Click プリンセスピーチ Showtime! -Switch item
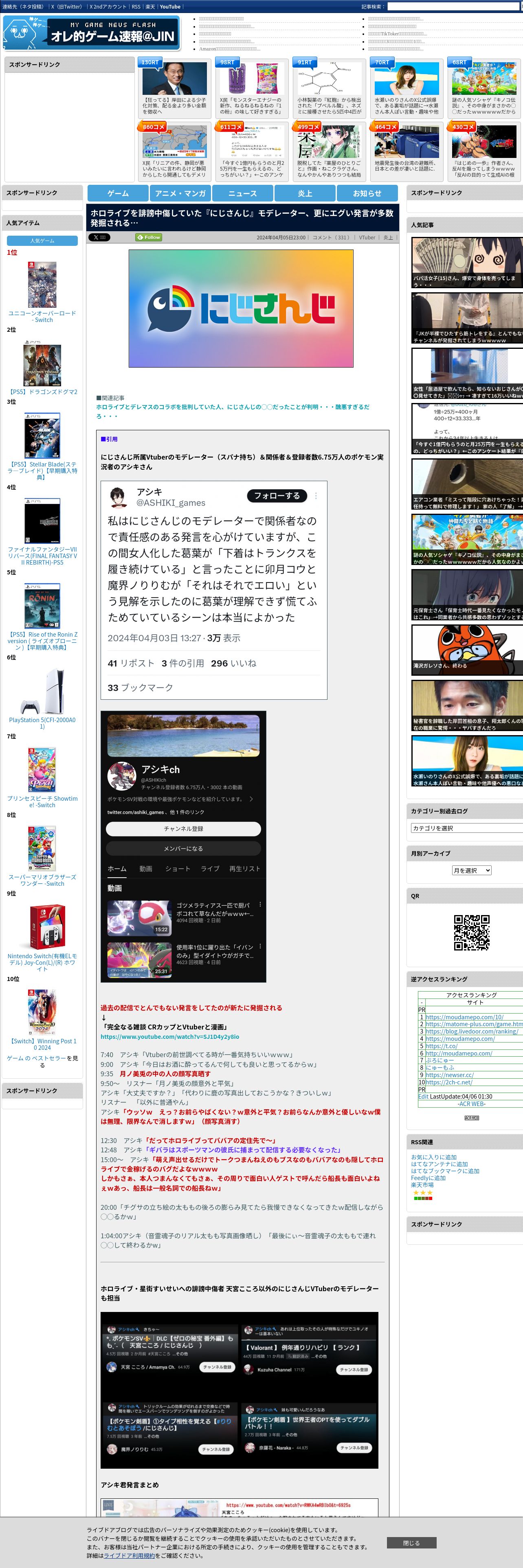523x1568 pixels. (x=42, y=802)
